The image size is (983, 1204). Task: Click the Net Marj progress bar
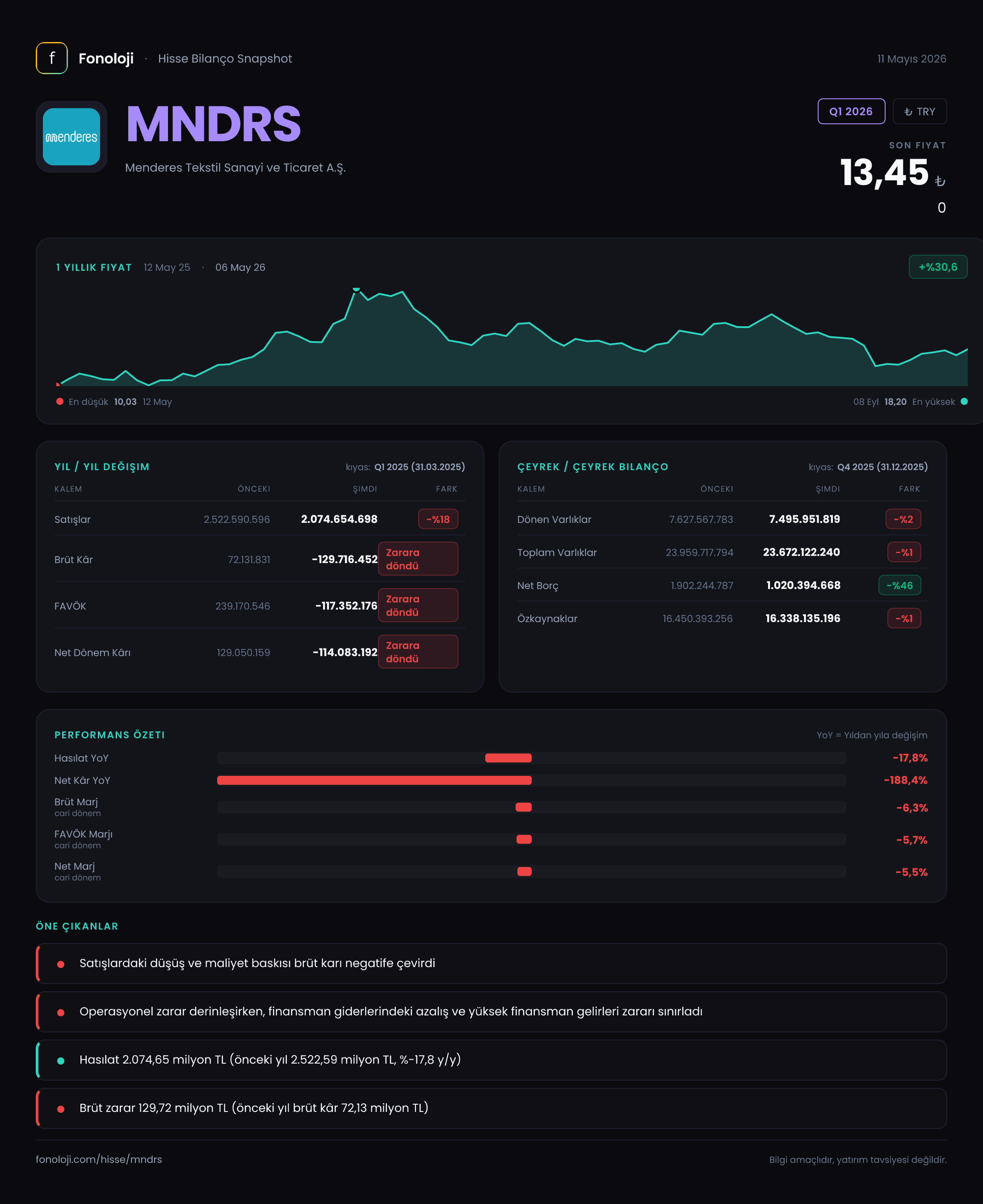[x=531, y=871]
